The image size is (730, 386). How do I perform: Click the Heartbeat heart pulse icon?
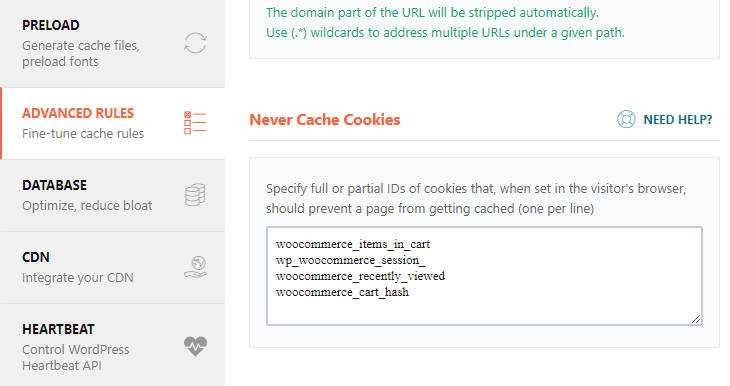(195, 346)
